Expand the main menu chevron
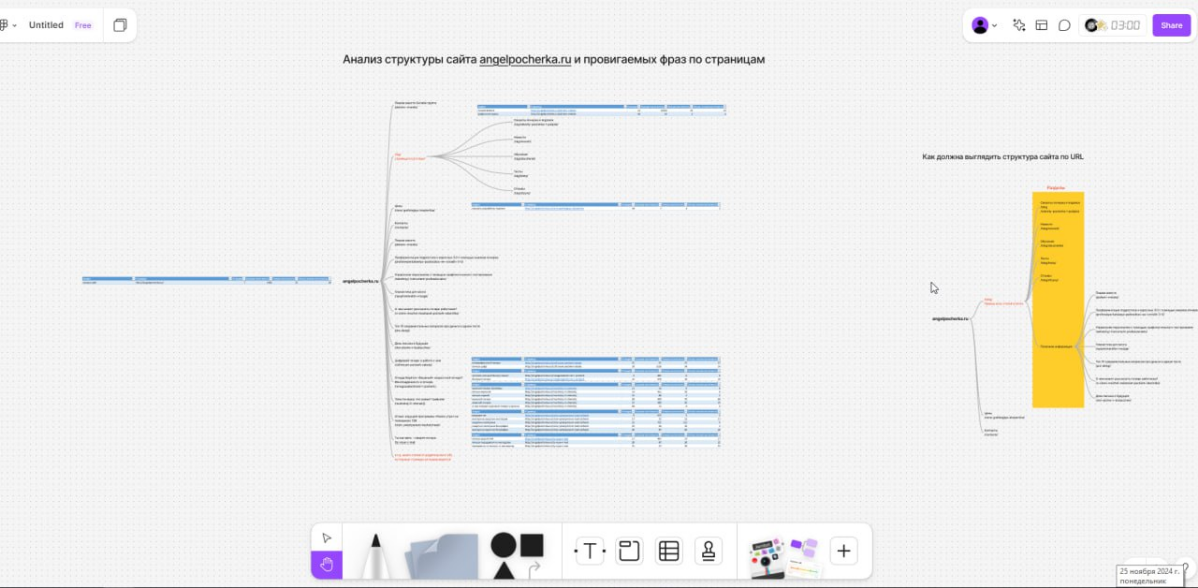Viewport: 1198px width, 588px height. [15, 26]
